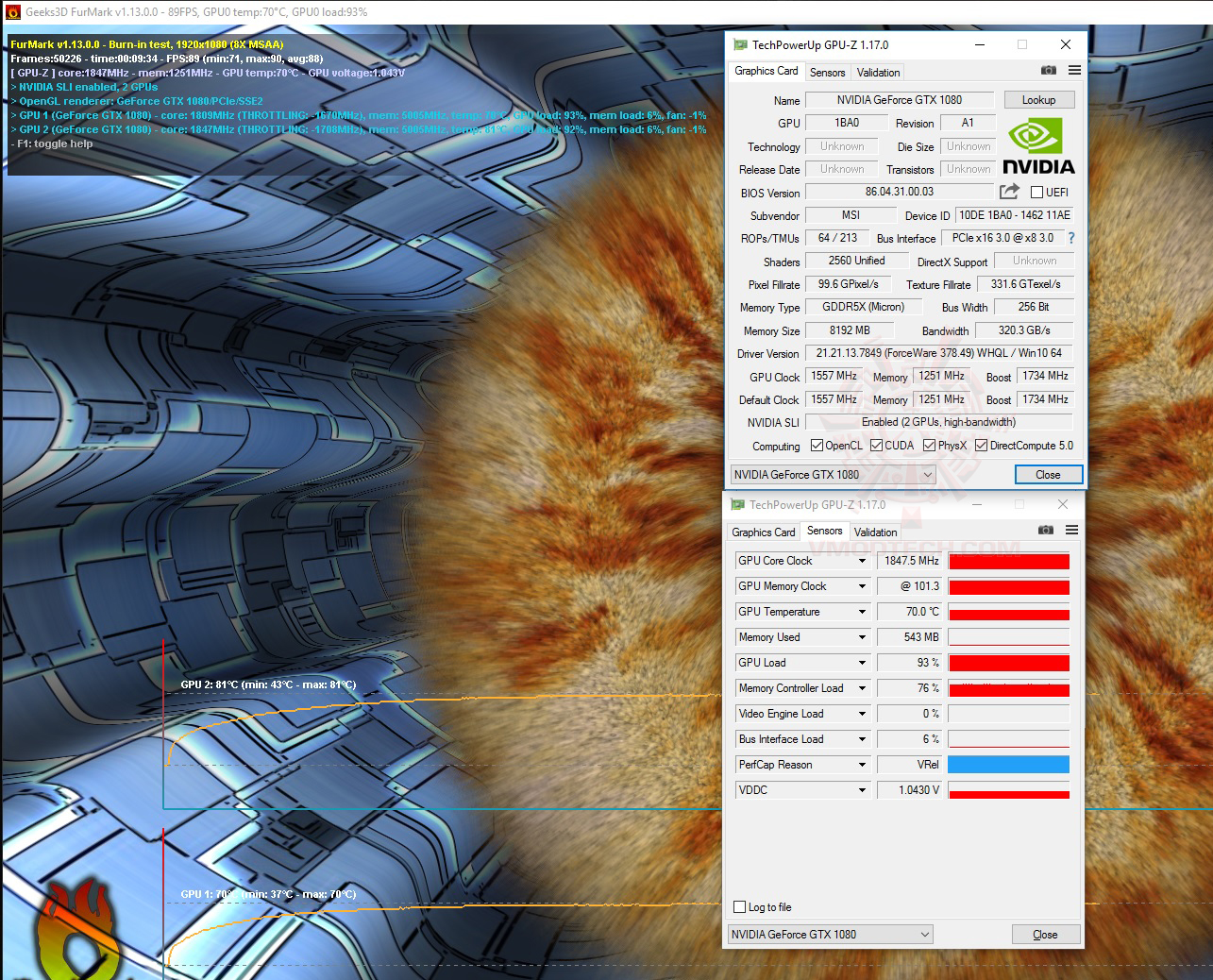Image resolution: width=1213 pixels, height=980 pixels.
Task: Toggle the DirectCompute 5.0 checkbox
Action: coord(981,446)
